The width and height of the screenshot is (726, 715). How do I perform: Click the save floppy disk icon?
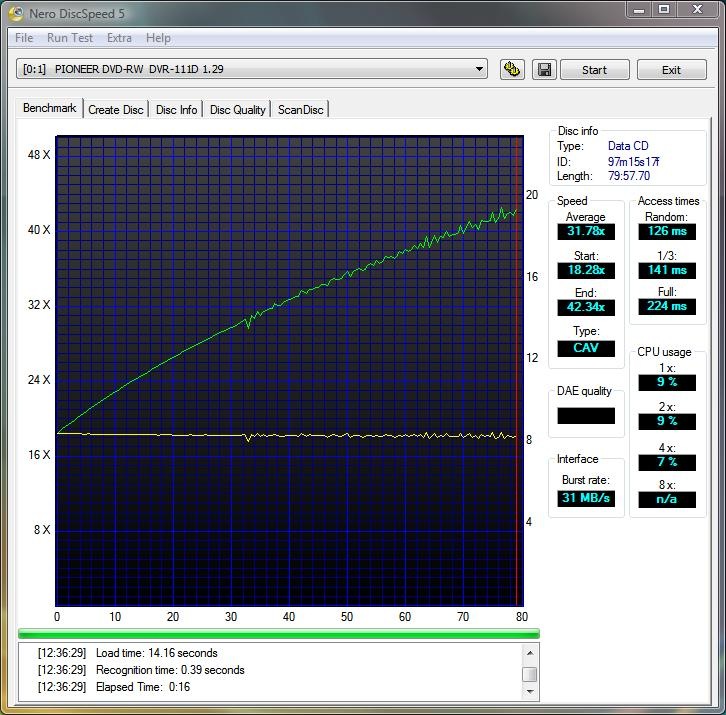pos(544,70)
